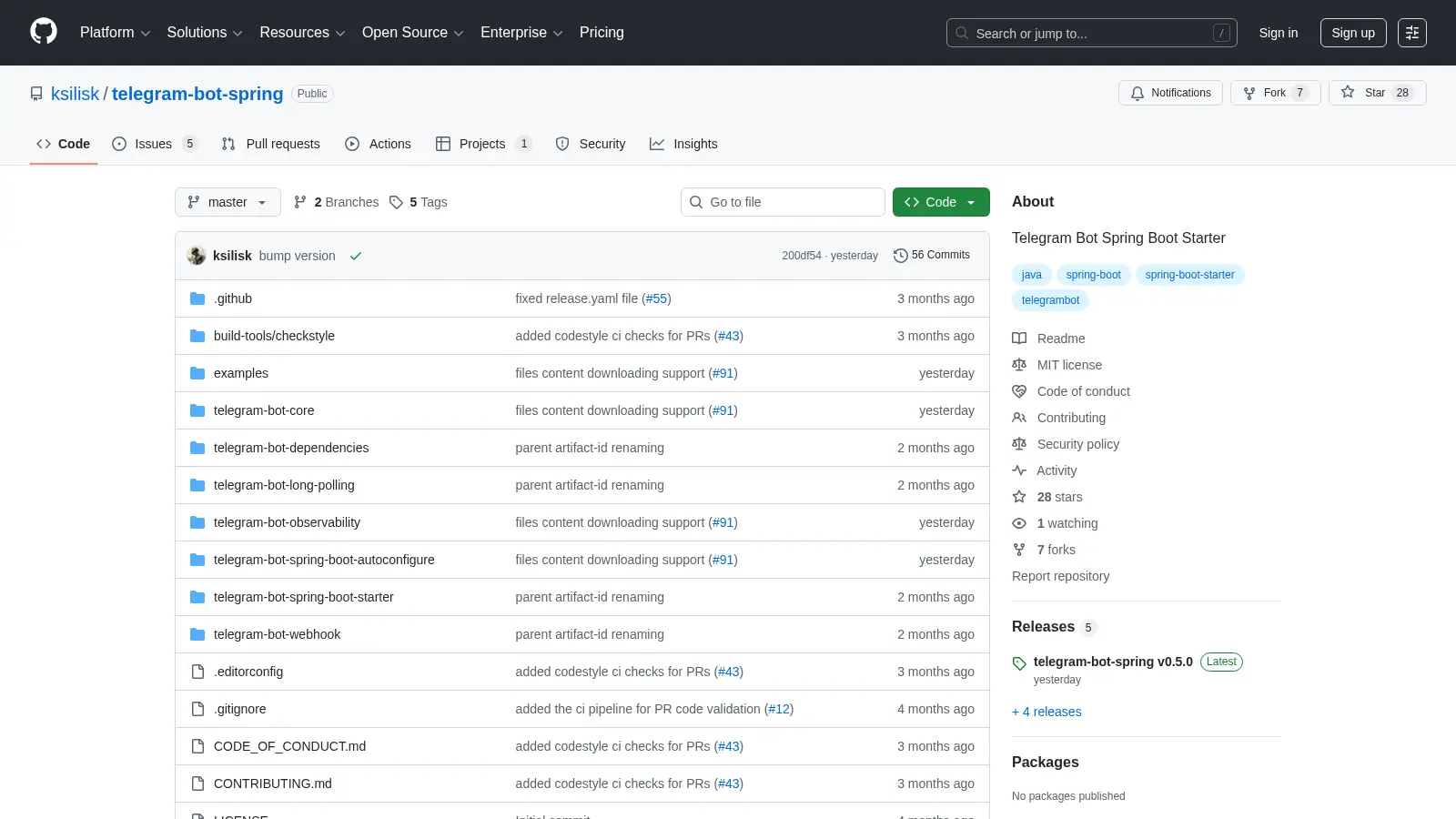The image size is (1456, 819).
Task: Click the spring-boot-starter topic tag
Action: (1189, 275)
